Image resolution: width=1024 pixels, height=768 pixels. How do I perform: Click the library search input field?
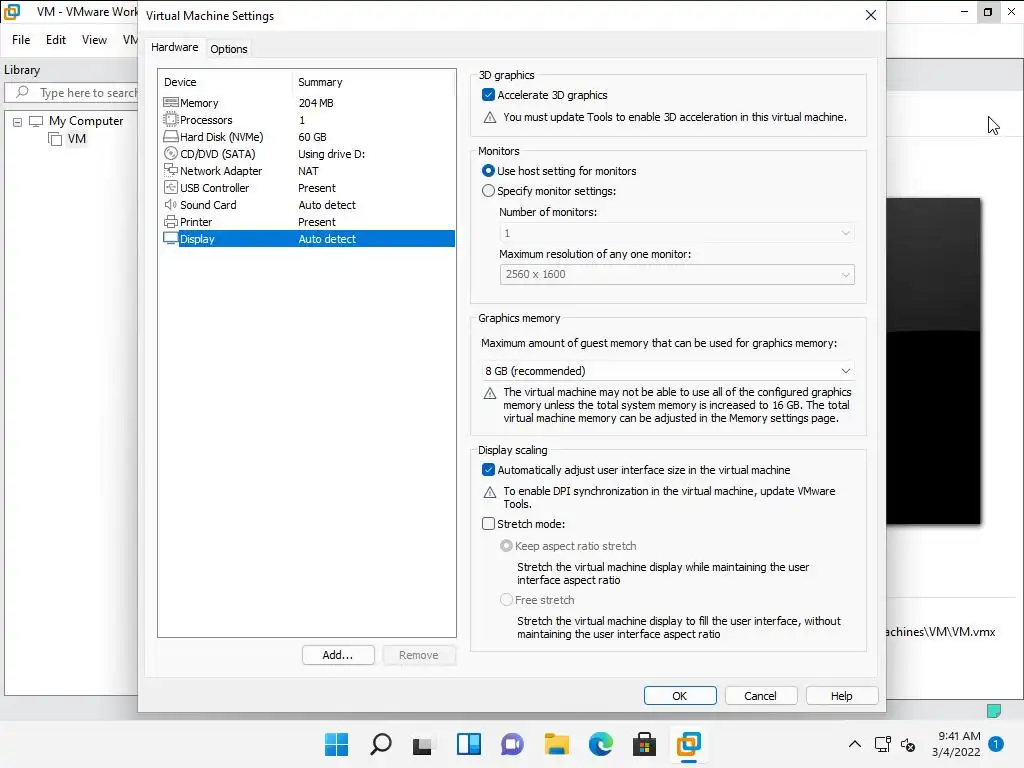click(72, 93)
